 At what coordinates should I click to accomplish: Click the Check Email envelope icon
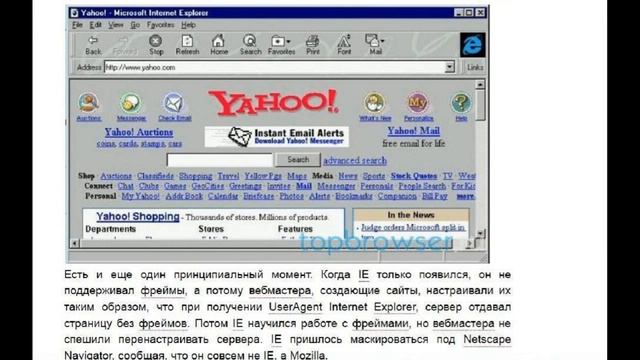point(174,102)
